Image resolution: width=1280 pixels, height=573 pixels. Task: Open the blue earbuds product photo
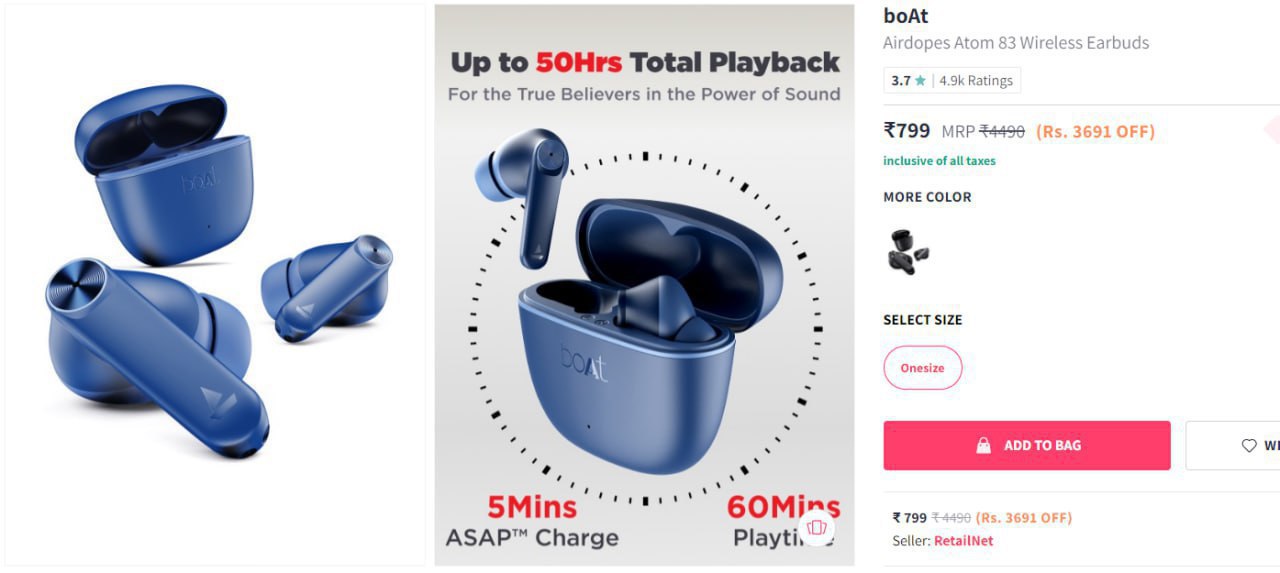point(215,285)
